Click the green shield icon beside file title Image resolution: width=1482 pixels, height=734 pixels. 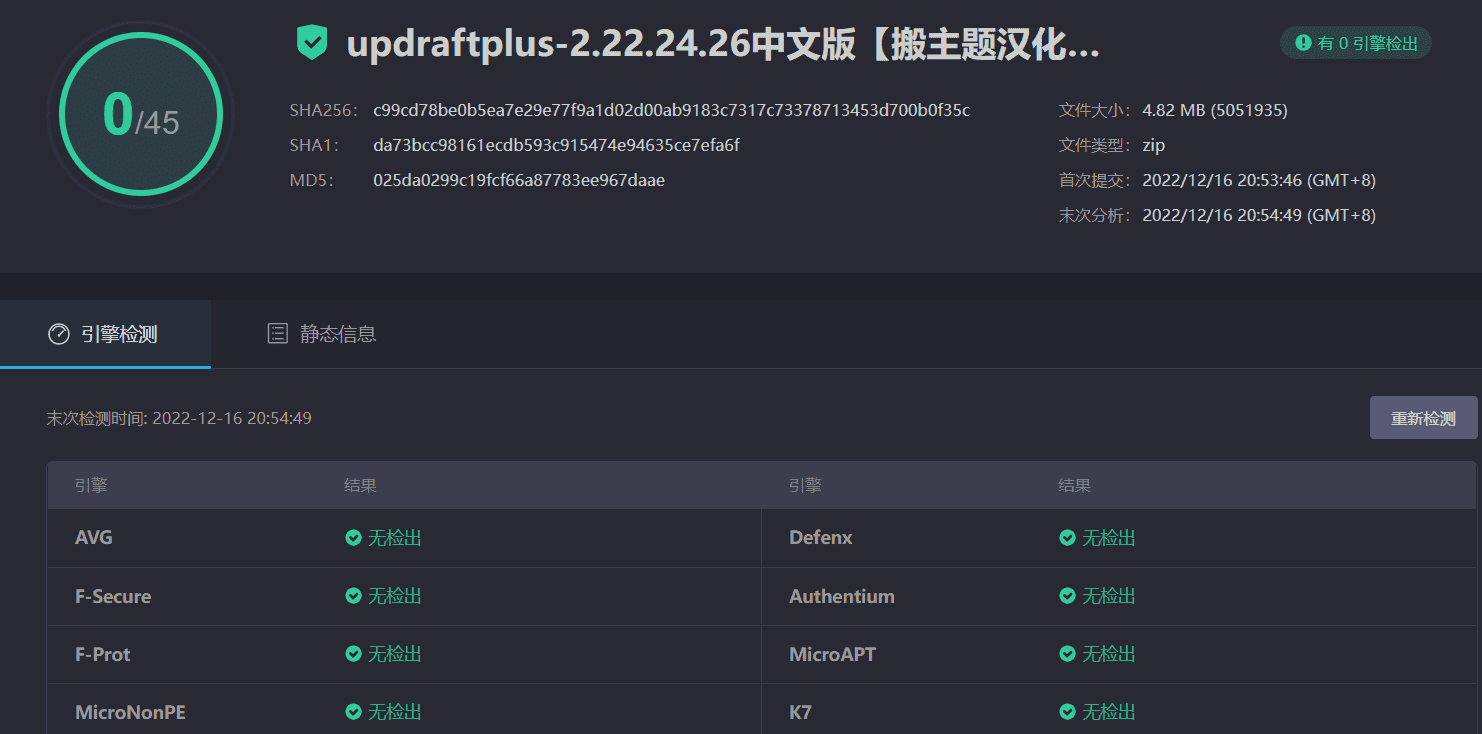click(x=312, y=43)
